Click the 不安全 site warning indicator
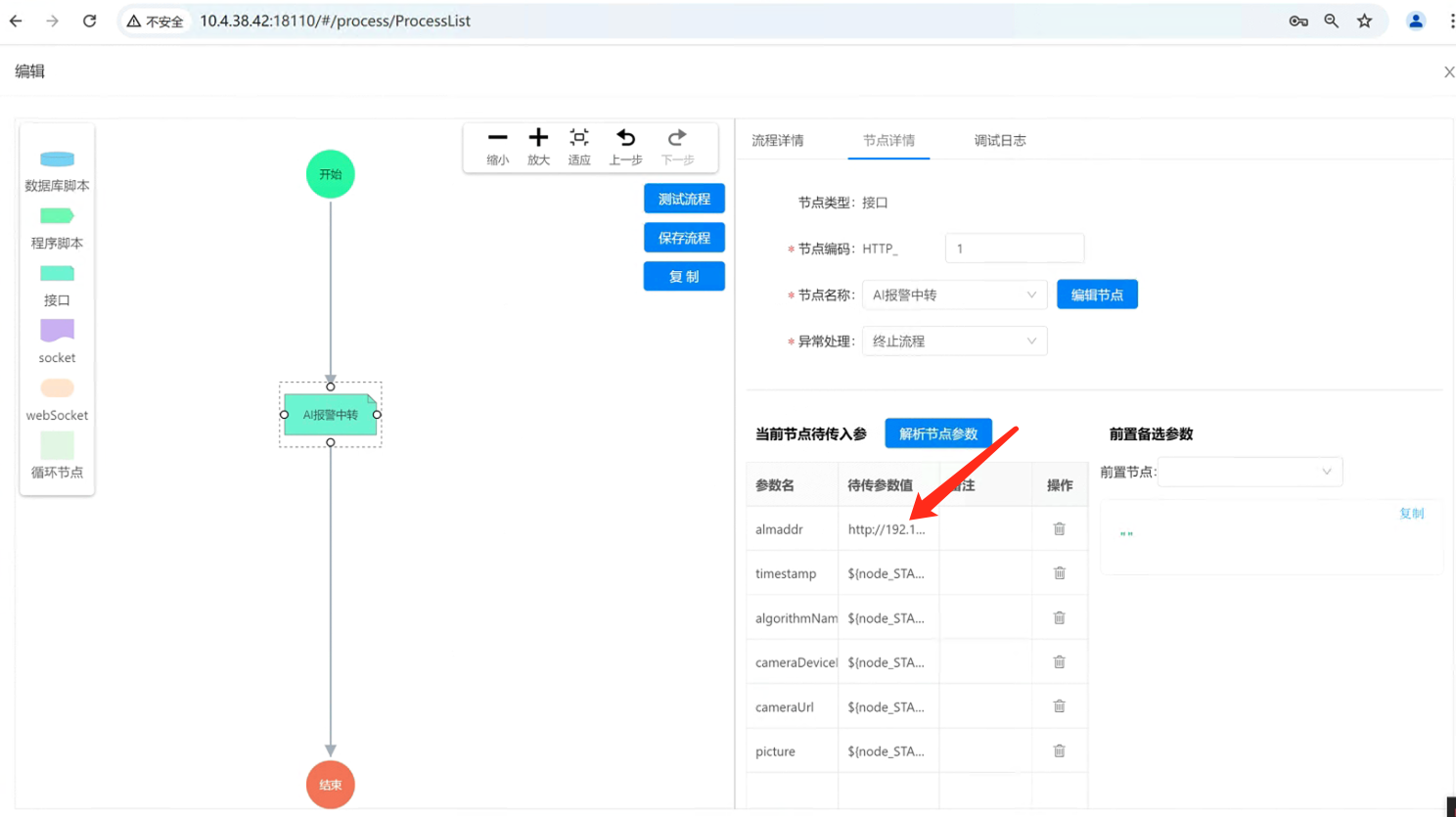The image size is (1456, 817). [x=155, y=22]
